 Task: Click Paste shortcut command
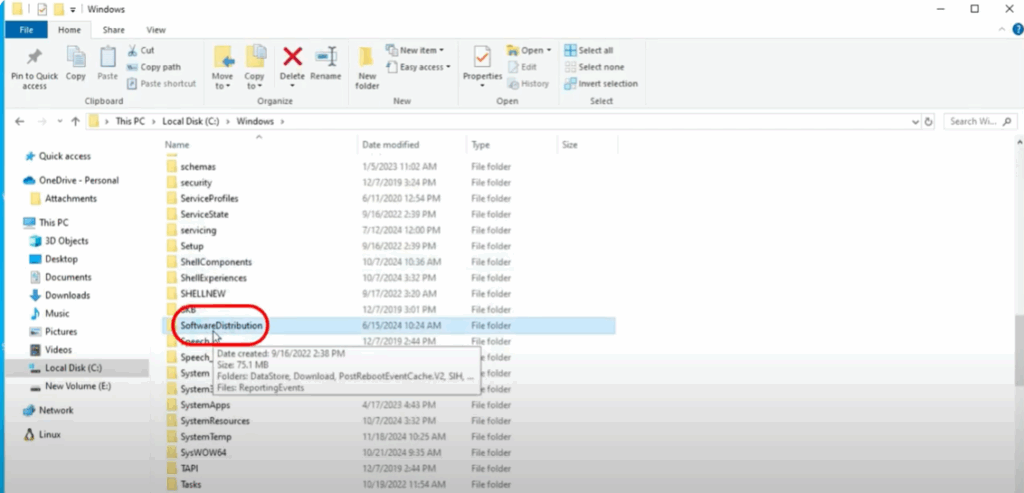point(161,84)
